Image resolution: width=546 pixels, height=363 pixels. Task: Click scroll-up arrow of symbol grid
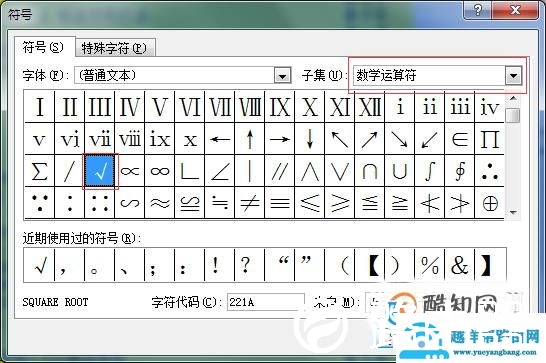(513, 99)
